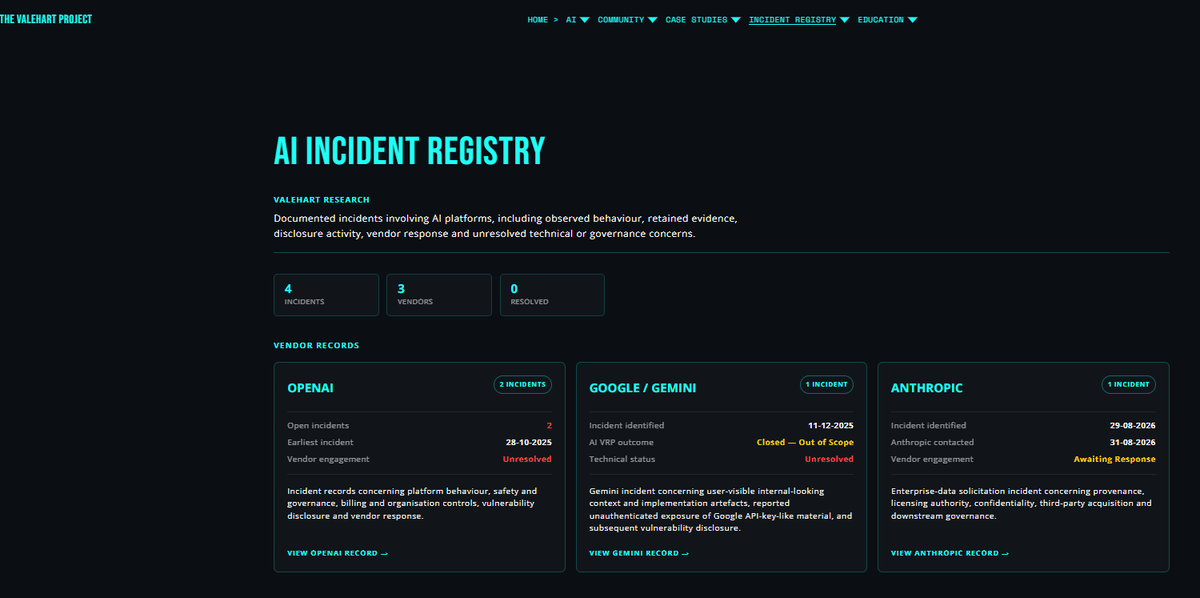The image size is (1200, 598).
Task: Click the Open incidents value 2
Action: click(549, 425)
